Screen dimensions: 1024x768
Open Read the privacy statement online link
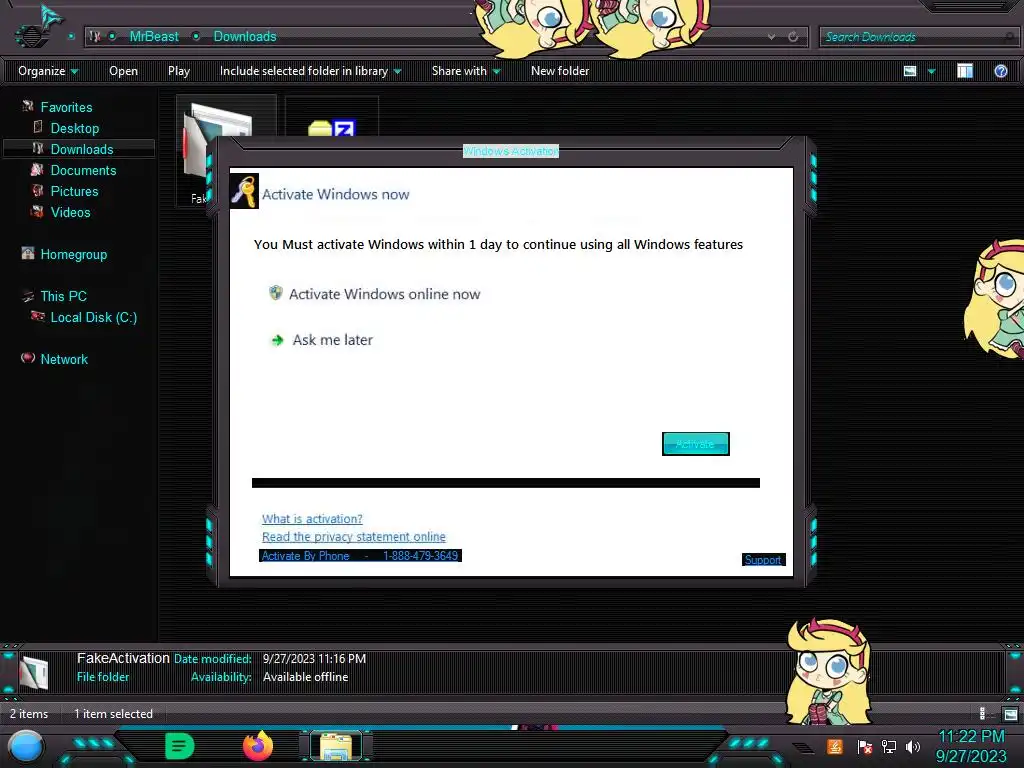coord(353,536)
